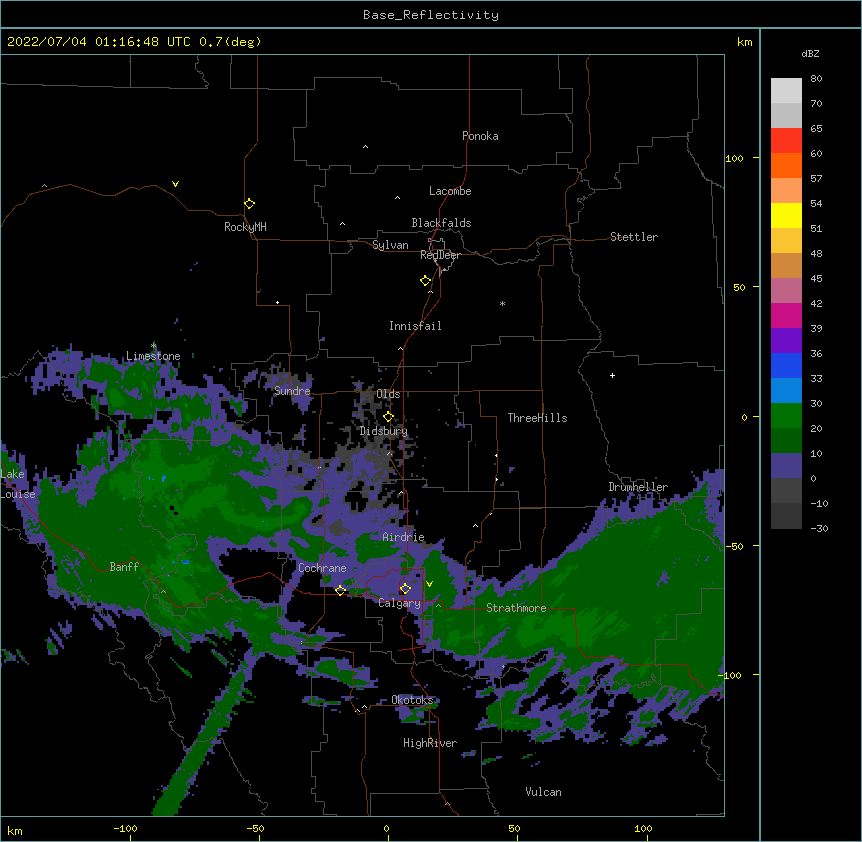
Task: Click the yellow V marker right of Calgary's diamond
Action: tap(429, 584)
